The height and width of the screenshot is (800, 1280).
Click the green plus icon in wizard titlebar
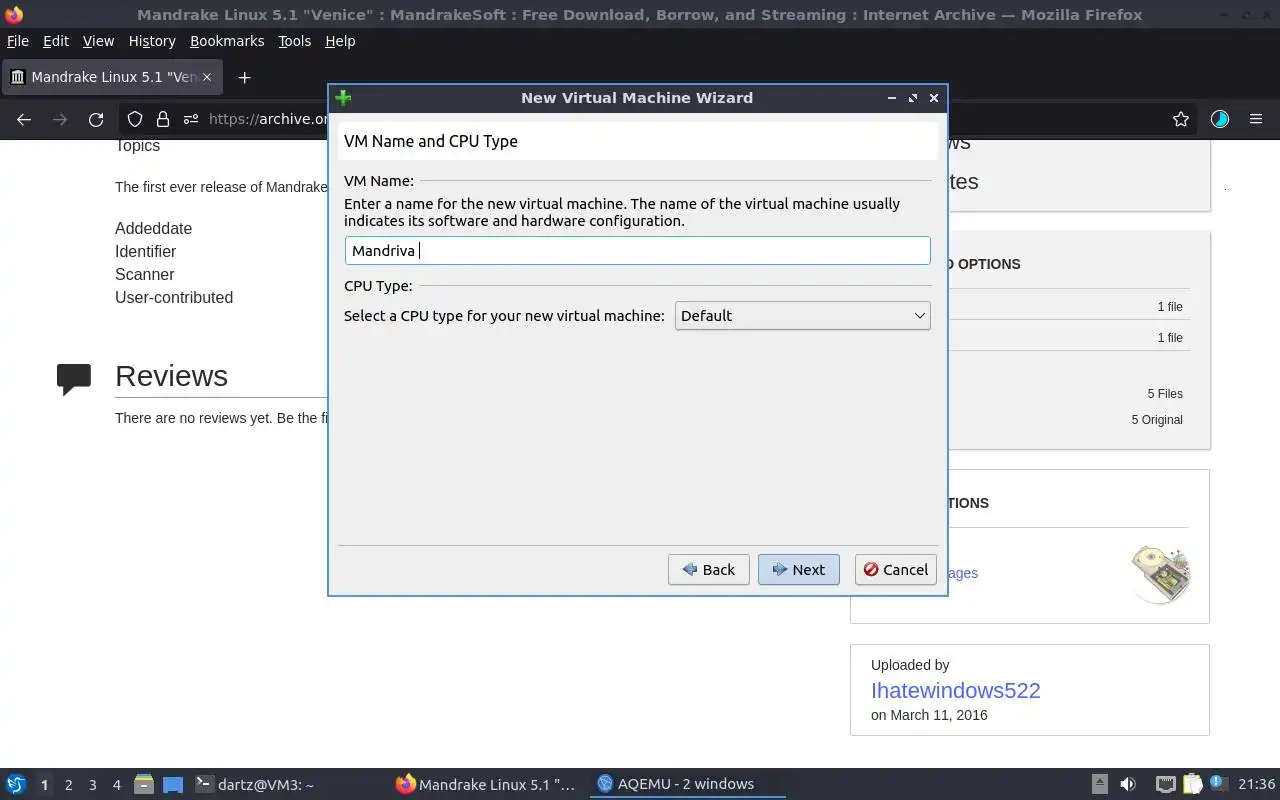[x=343, y=98]
